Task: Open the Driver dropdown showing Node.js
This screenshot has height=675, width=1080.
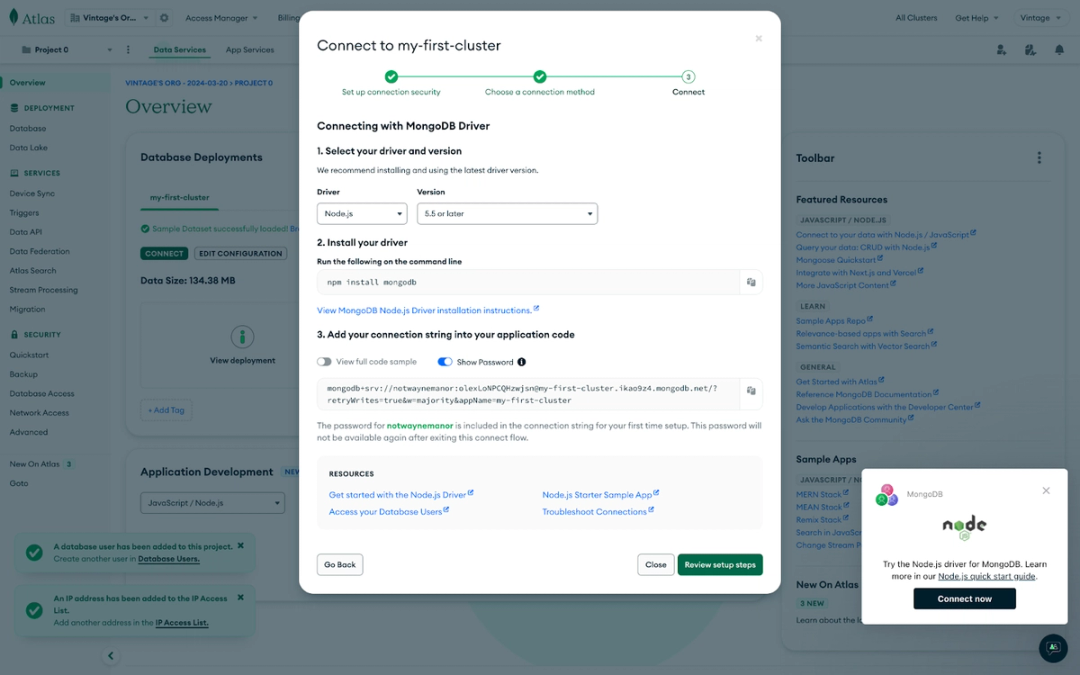Action: tap(361, 213)
